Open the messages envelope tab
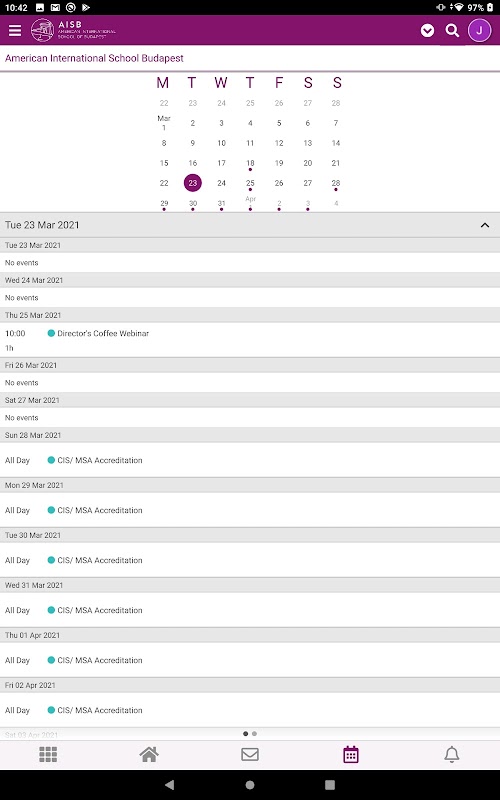The image size is (500, 800). pyautogui.click(x=250, y=754)
